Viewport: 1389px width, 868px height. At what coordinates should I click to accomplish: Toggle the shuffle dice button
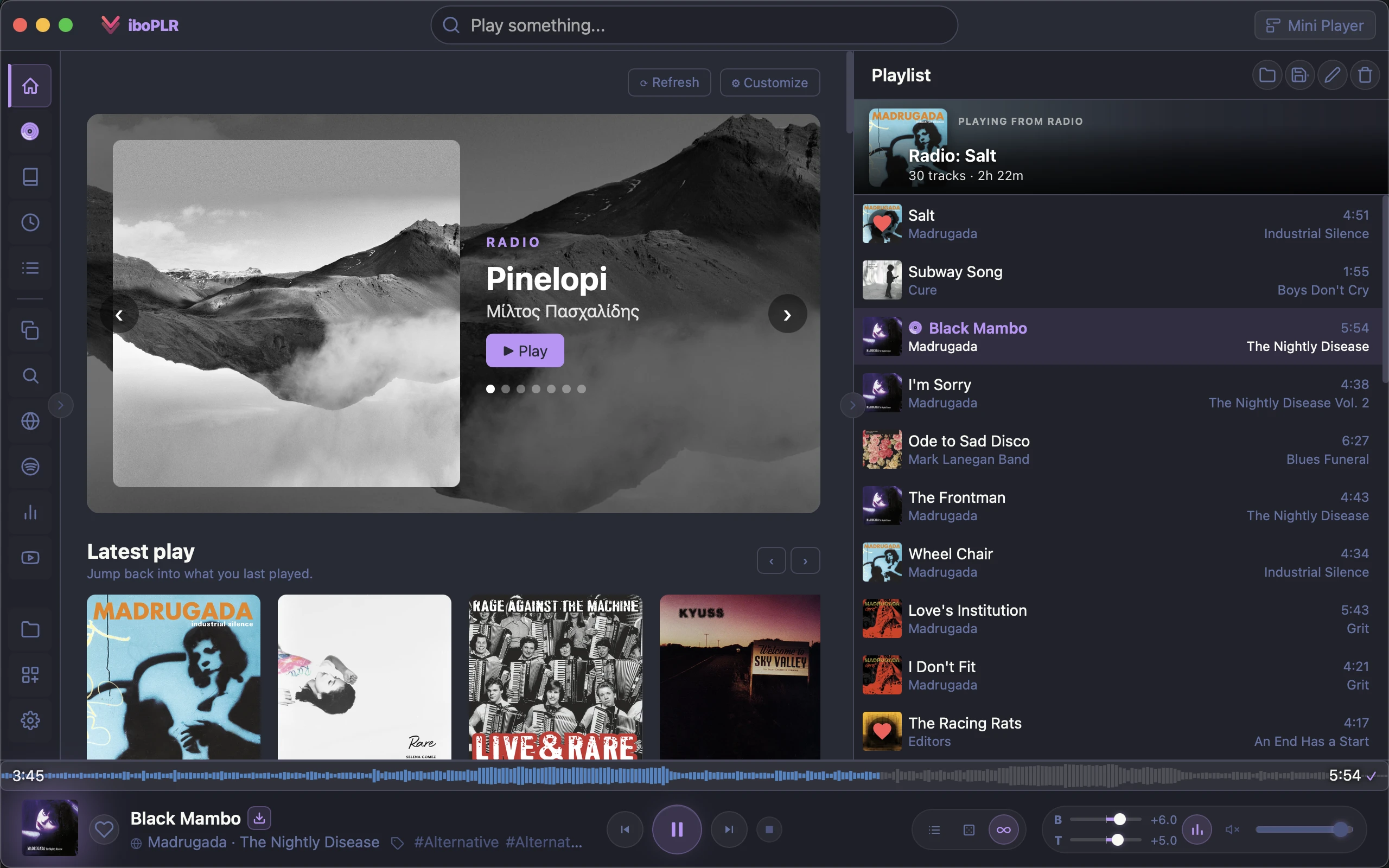tap(969, 829)
